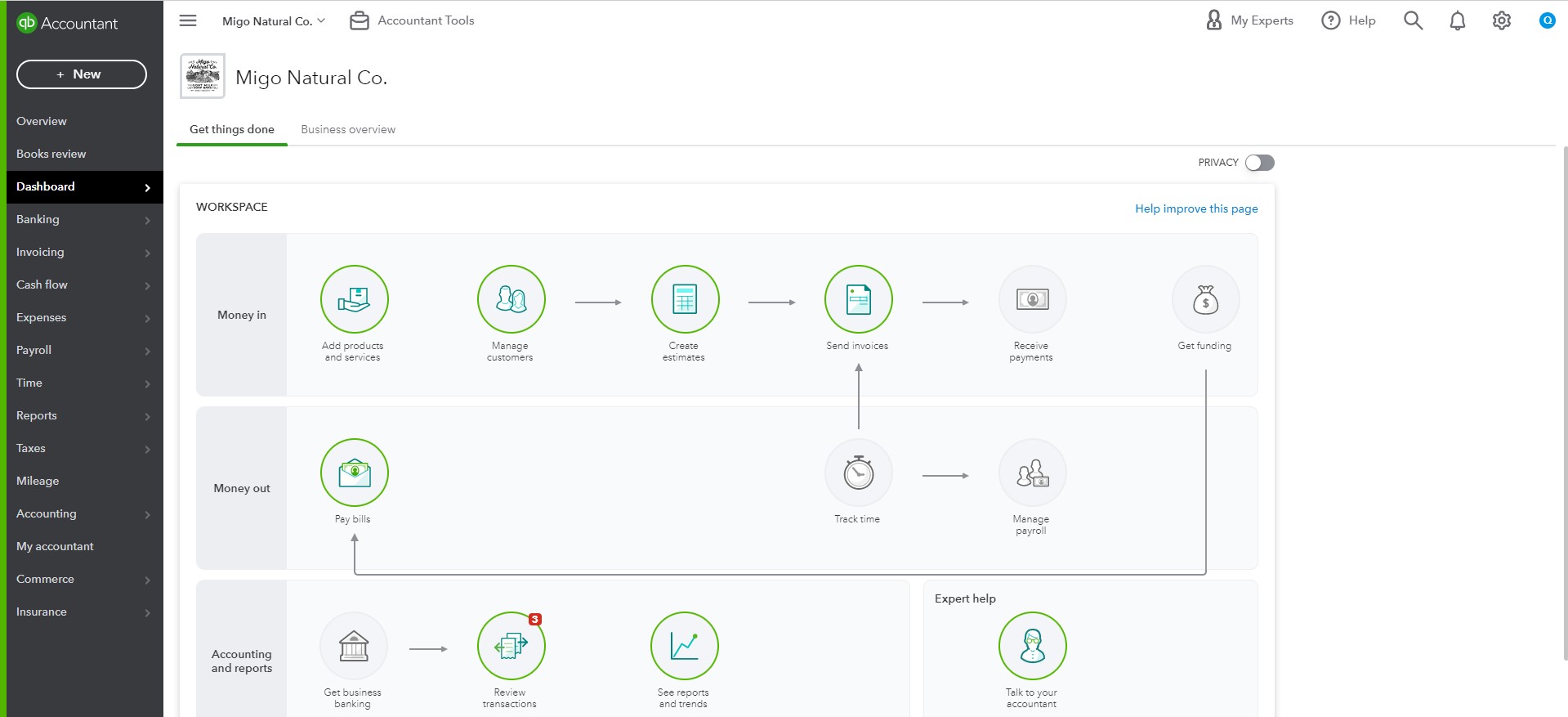Select My accountant in the sidebar
Image resolution: width=1568 pixels, height=717 pixels.
[85, 546]
